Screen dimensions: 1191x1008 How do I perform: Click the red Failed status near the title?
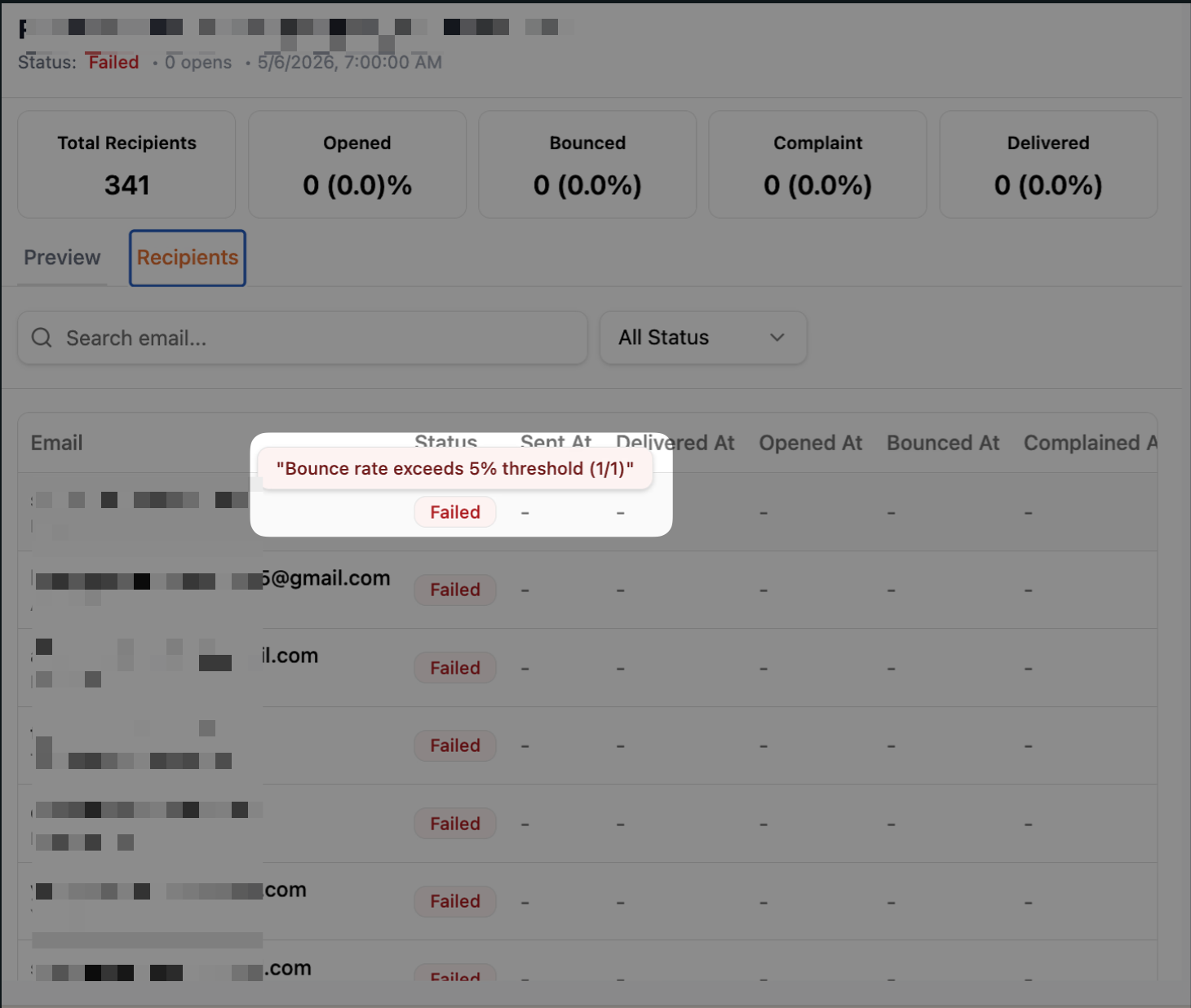click(113, 62)
